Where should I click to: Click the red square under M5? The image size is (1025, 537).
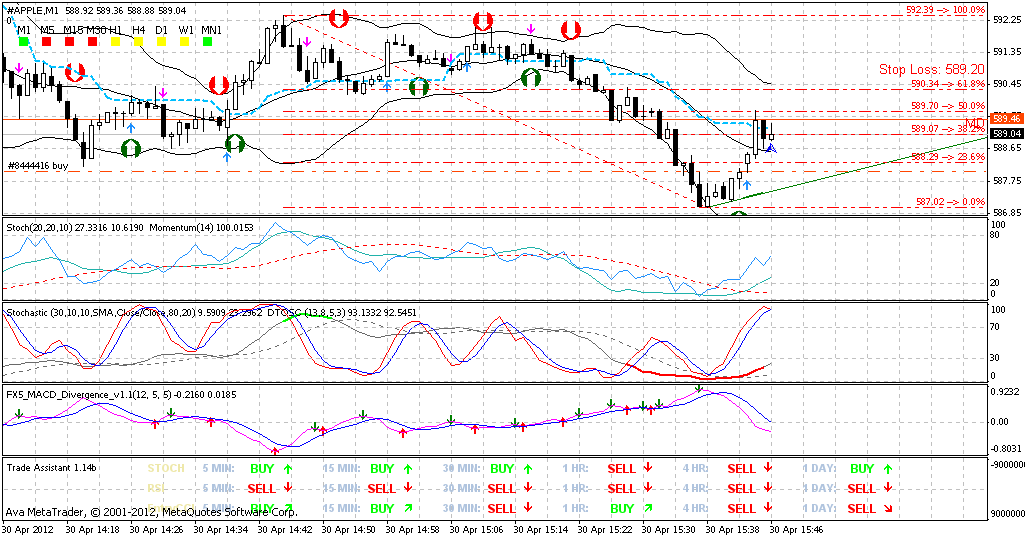pyautogui.click(x=46, y=42)
